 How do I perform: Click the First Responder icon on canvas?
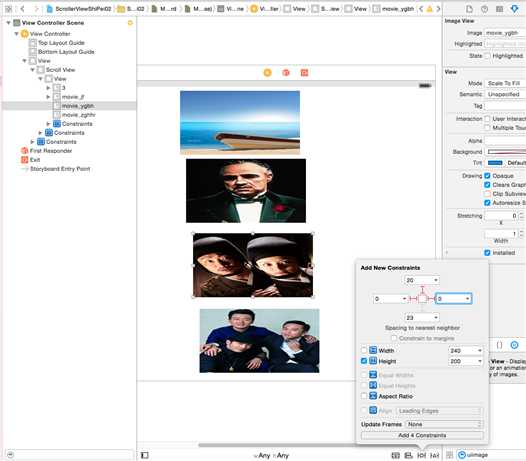[286, 72]
